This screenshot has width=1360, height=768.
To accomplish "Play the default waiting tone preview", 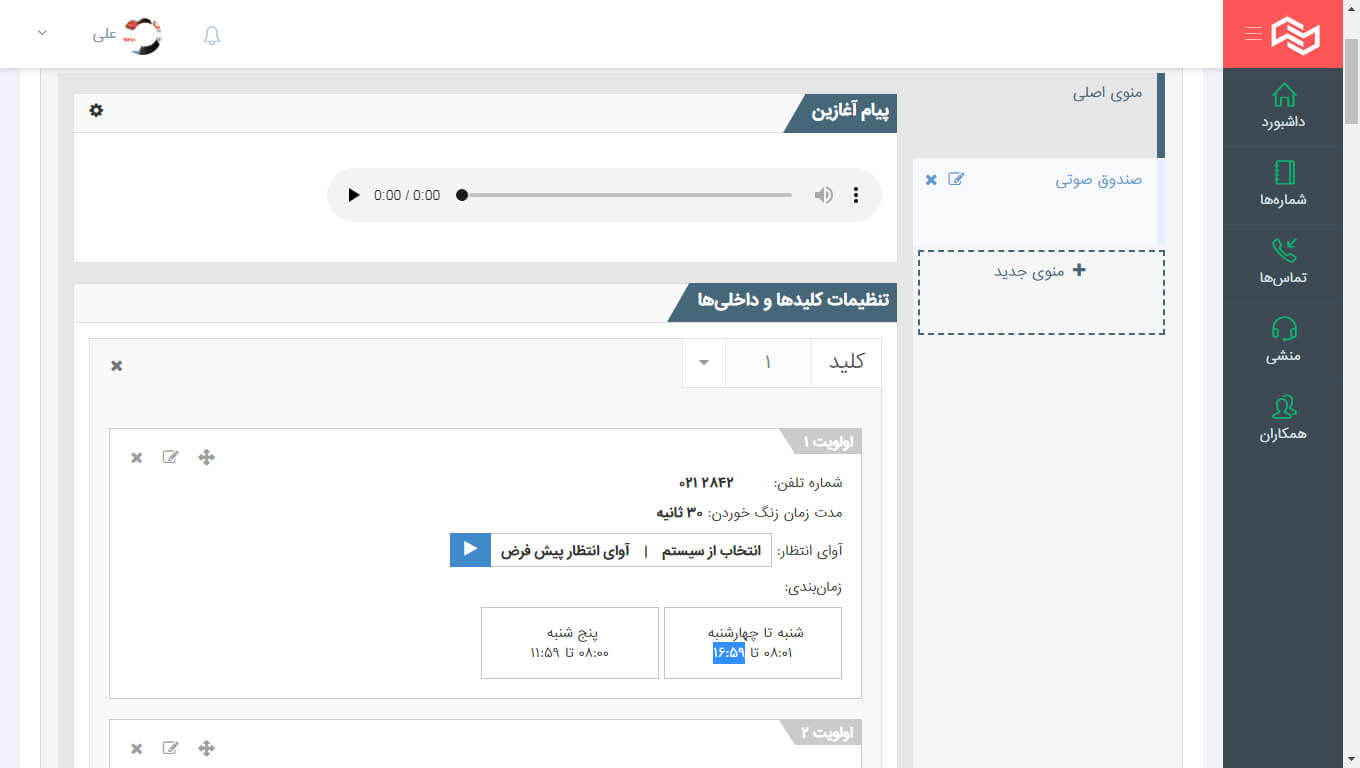I will click(x=470, y=550).
